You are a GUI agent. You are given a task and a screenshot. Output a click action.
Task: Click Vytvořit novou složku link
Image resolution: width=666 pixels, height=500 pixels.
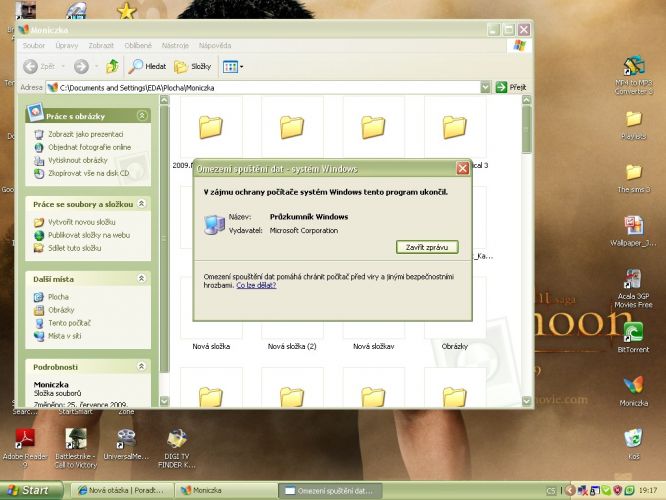click(82, 222)
